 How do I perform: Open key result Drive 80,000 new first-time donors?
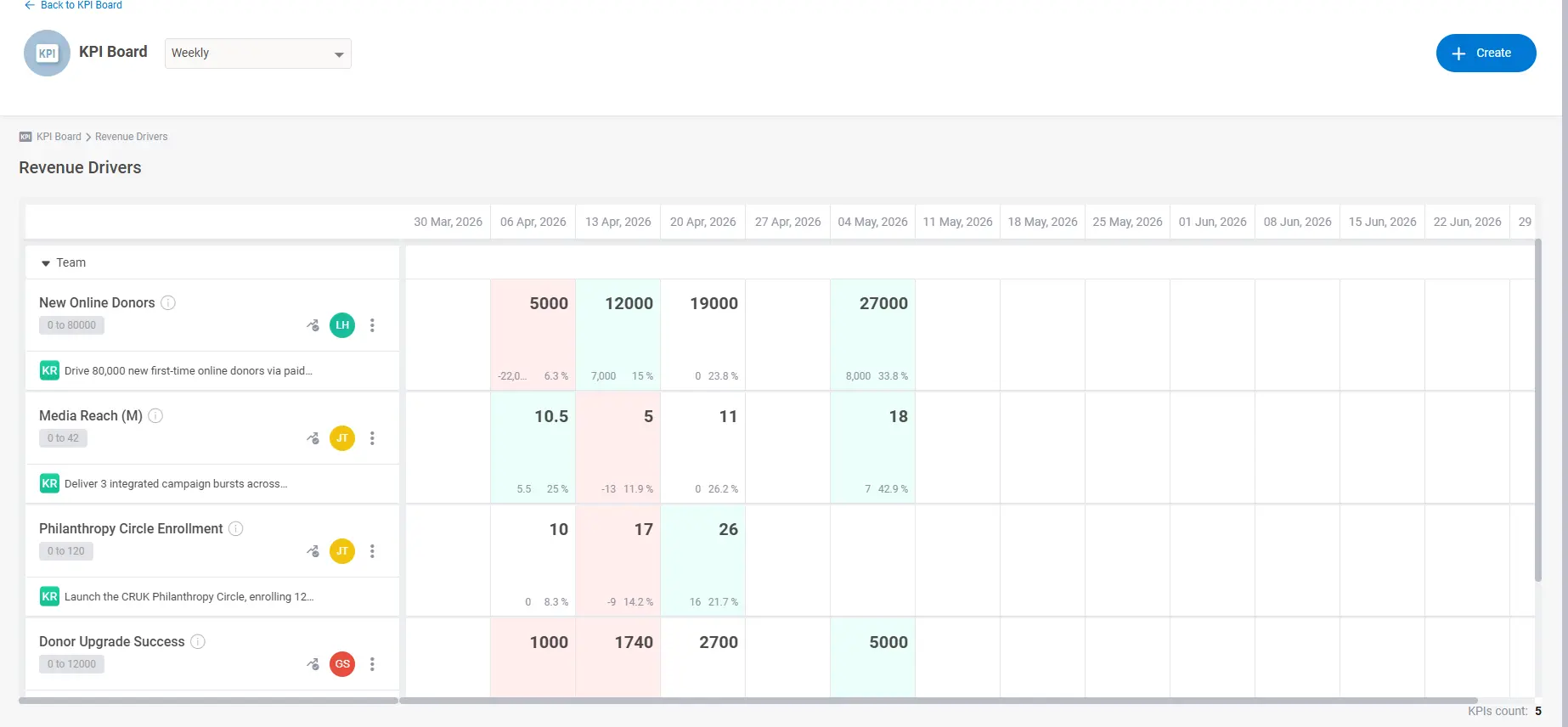click(189, 370)
